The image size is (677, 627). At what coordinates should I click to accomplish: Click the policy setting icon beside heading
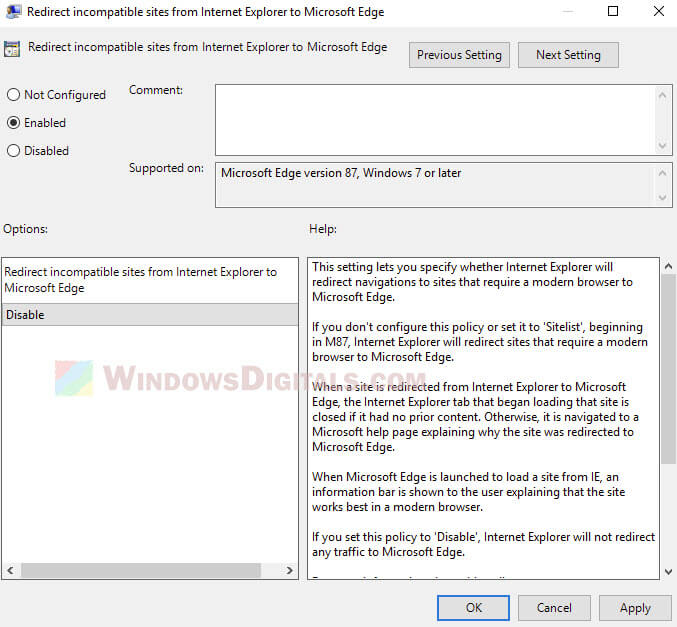(12, 49)
